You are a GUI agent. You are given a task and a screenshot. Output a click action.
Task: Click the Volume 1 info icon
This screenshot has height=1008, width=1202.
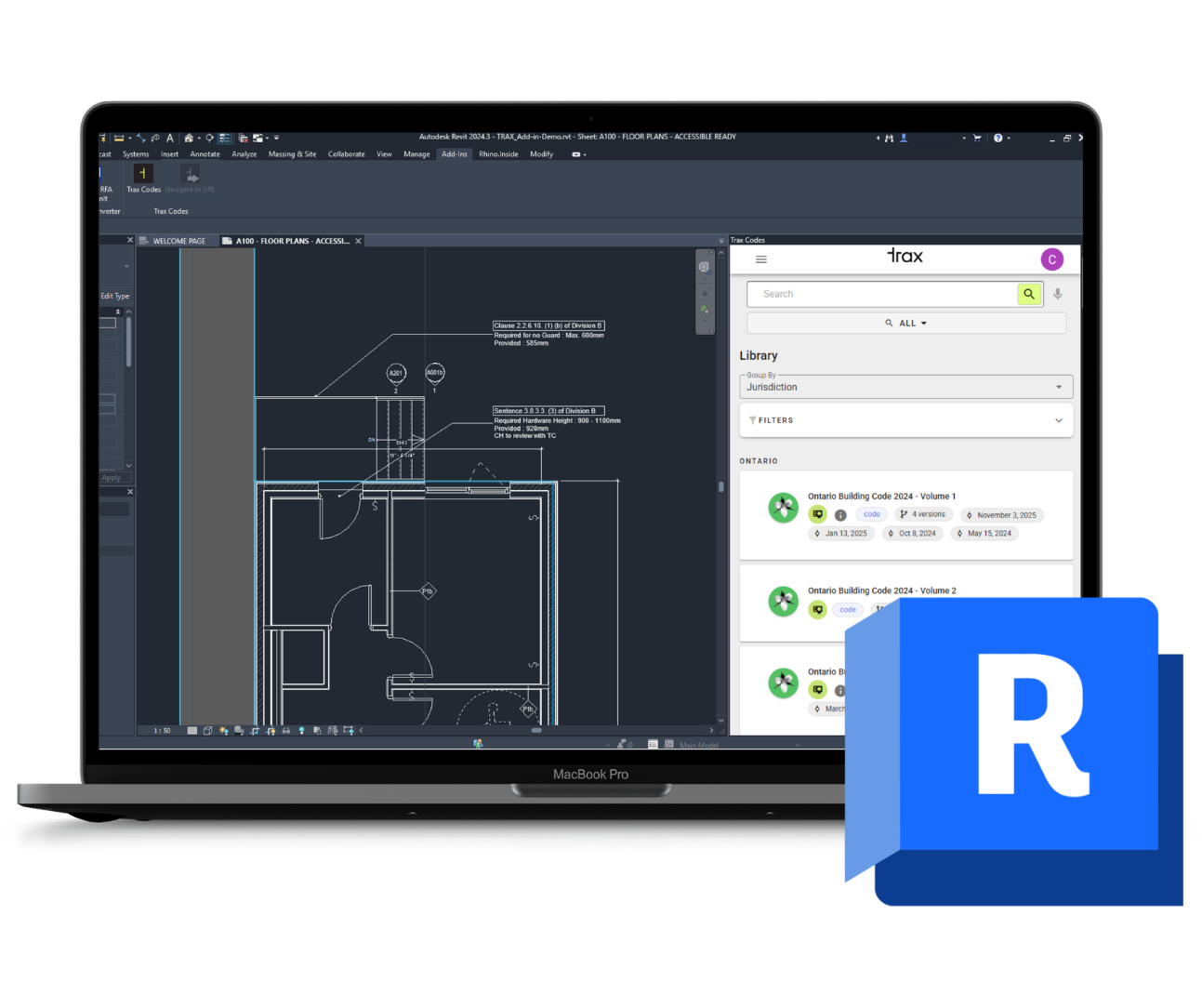[x=840, y=515]
